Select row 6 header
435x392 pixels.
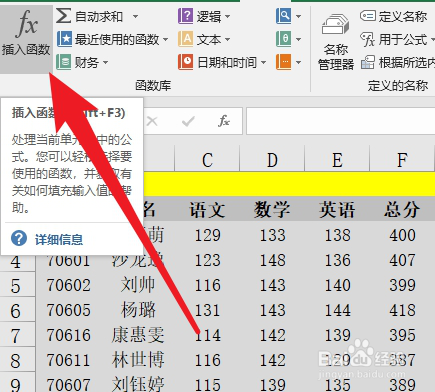pos(17,310)
